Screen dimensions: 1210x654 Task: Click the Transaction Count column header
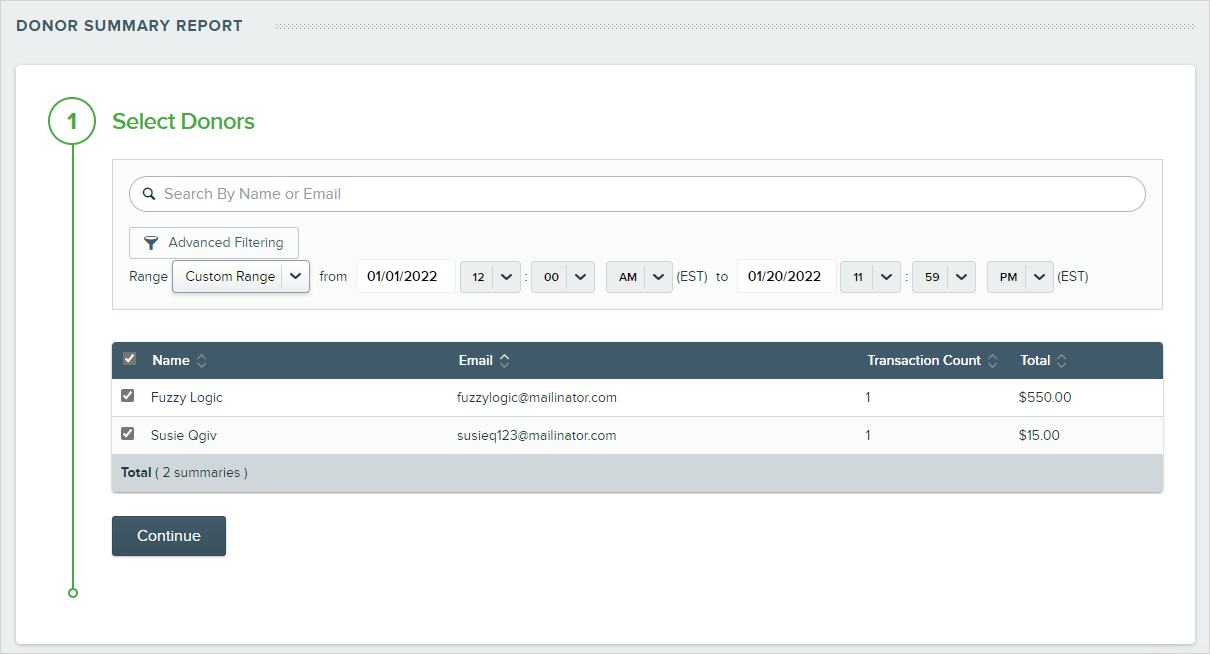coord(924,360)
